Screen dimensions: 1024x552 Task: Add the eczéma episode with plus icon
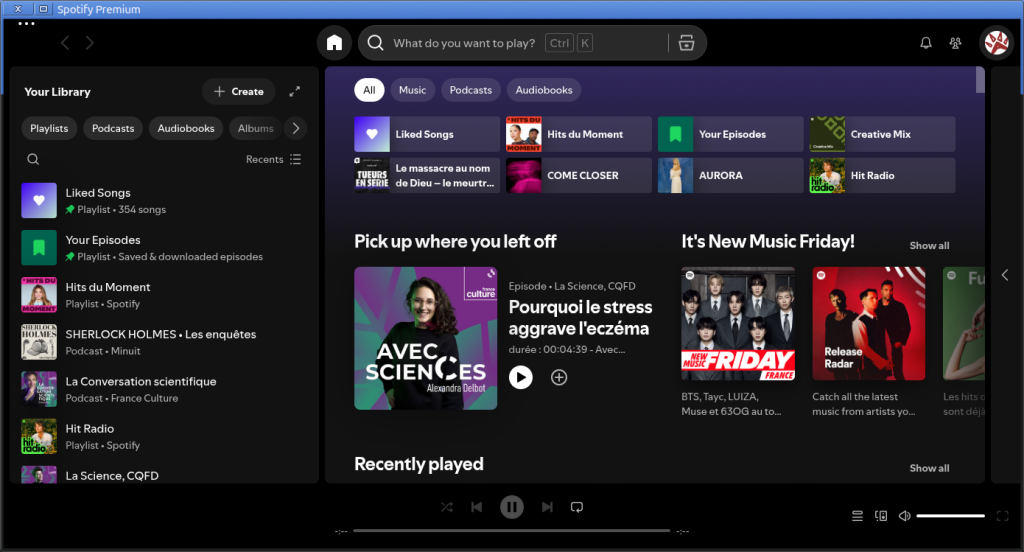(x=559, y=377)
